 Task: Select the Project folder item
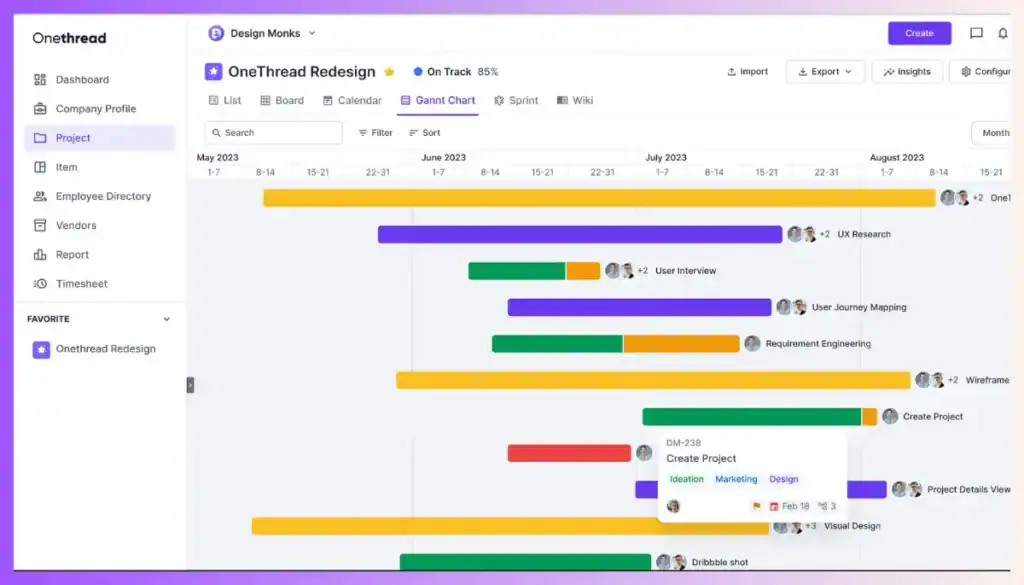click(100, 138)
